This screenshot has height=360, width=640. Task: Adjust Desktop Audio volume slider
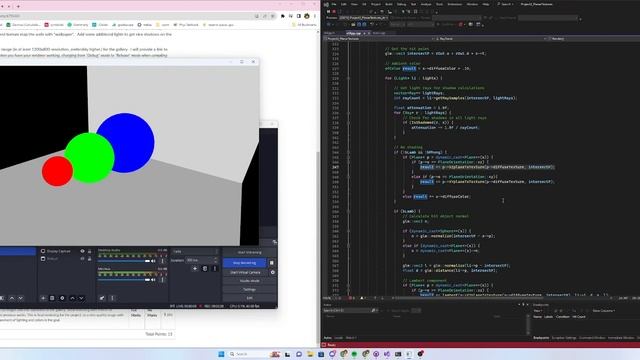coord(124,261)
